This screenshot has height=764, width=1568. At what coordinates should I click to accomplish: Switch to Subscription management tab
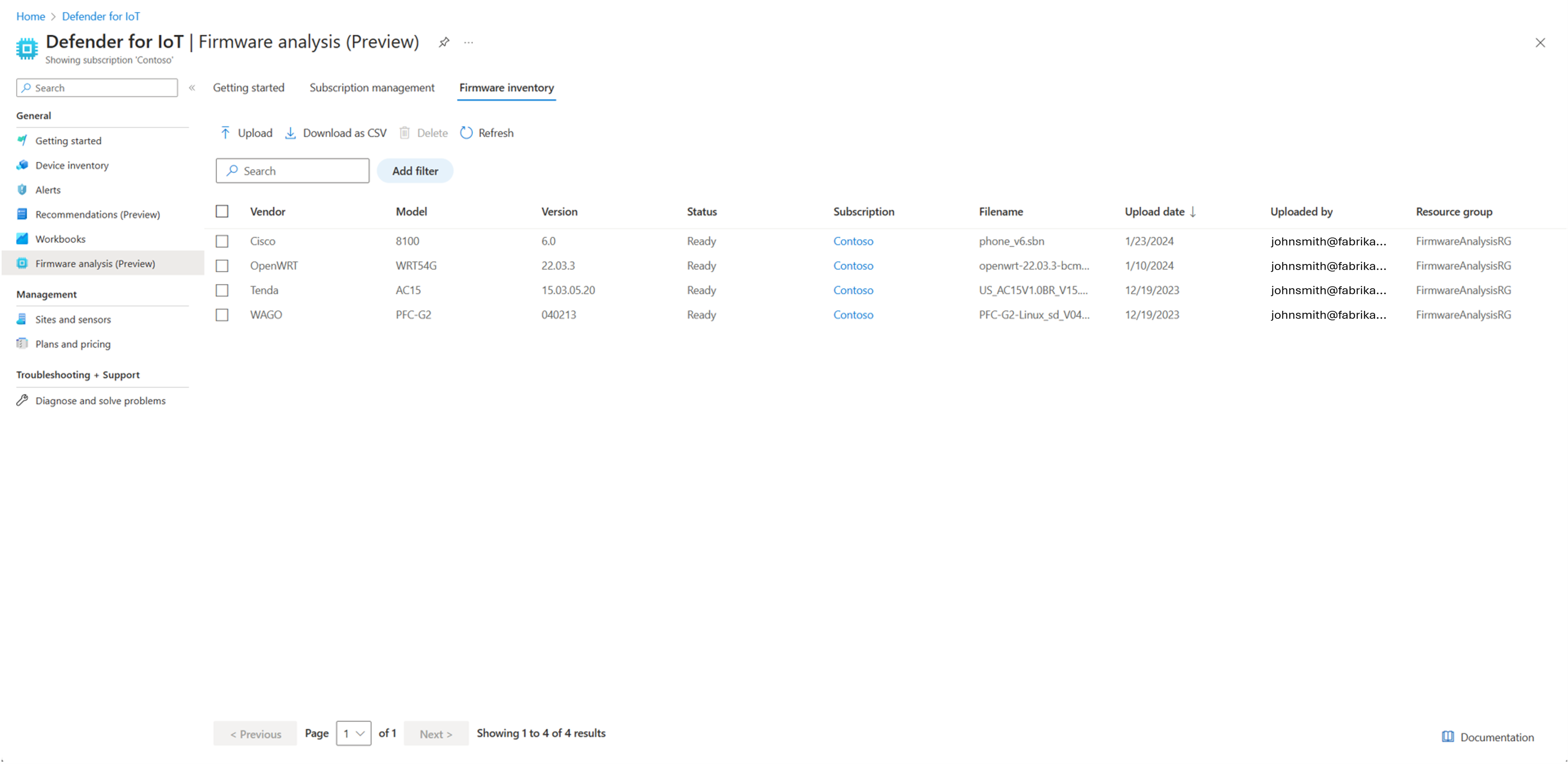(372, 88)
